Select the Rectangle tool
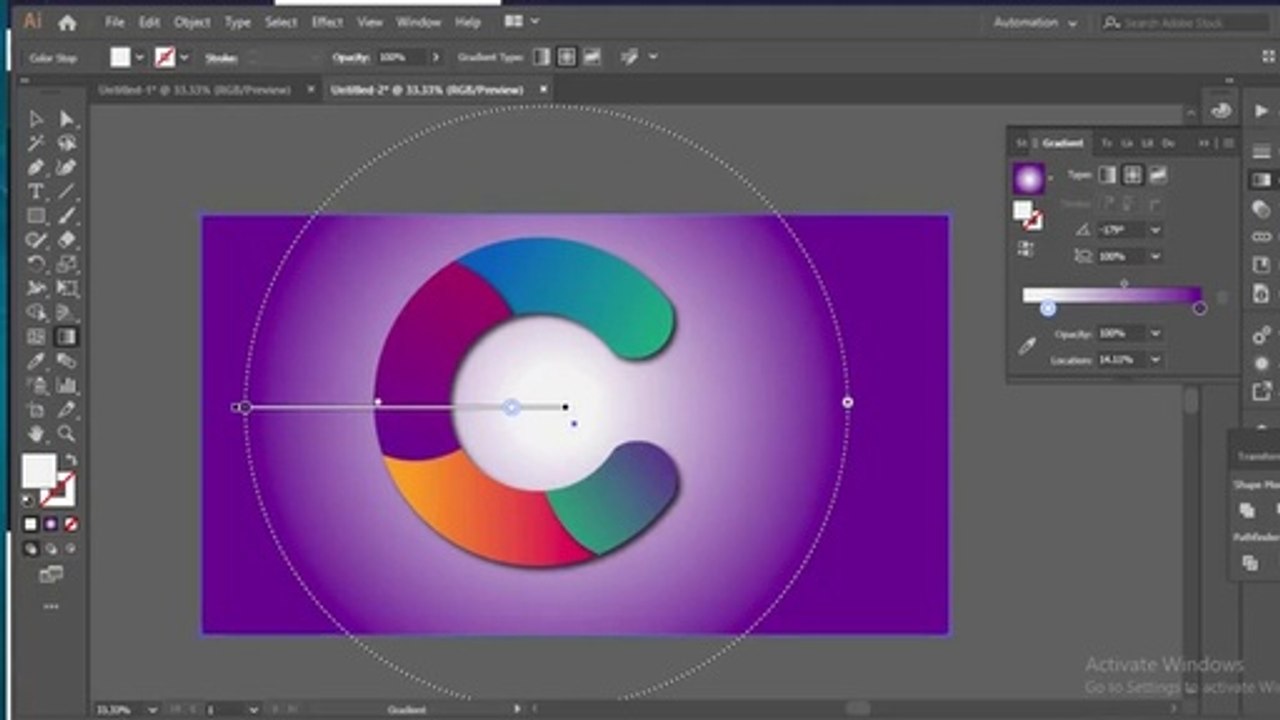The height and width of the screenshot is (720, 1280). tap(36, 216)
